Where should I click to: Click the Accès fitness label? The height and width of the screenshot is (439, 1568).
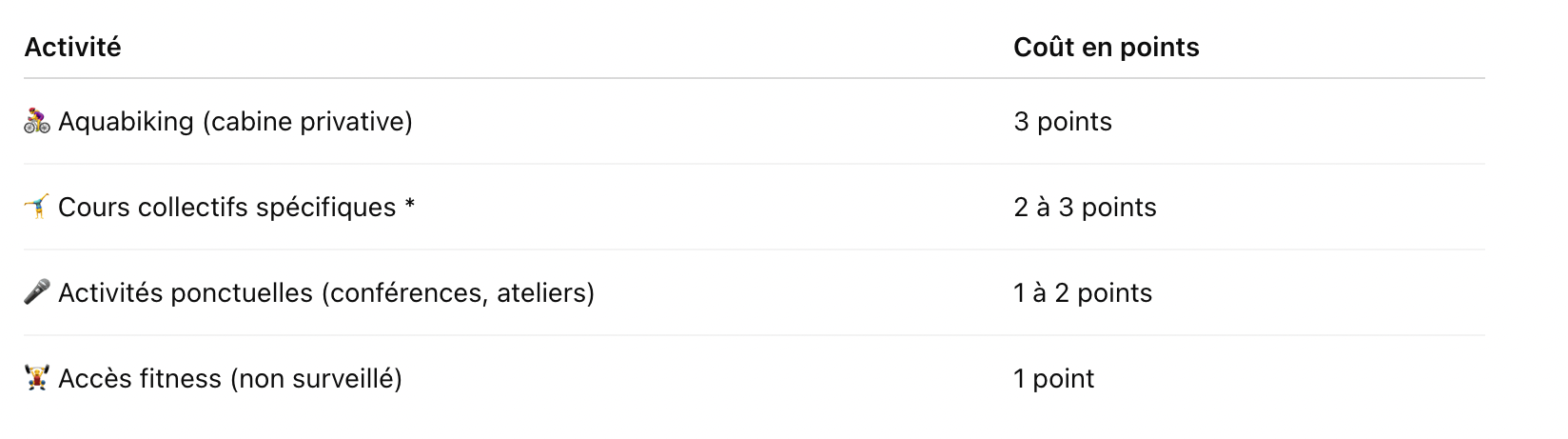point(140,379)
